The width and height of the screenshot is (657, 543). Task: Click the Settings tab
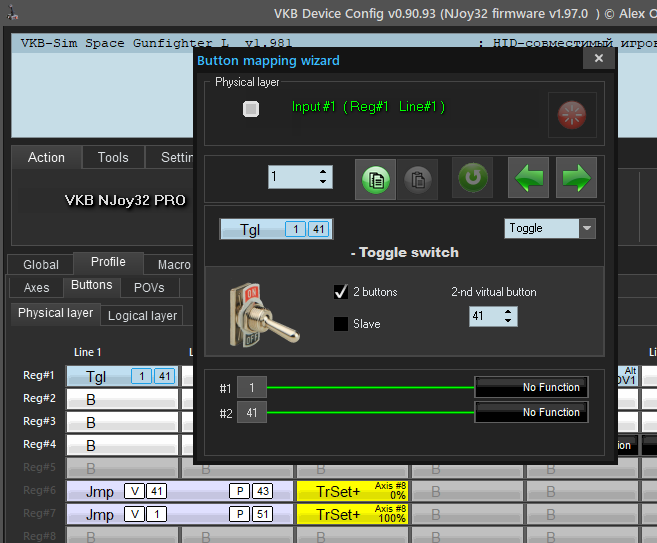pyautogui.click(x=170, y=158)
